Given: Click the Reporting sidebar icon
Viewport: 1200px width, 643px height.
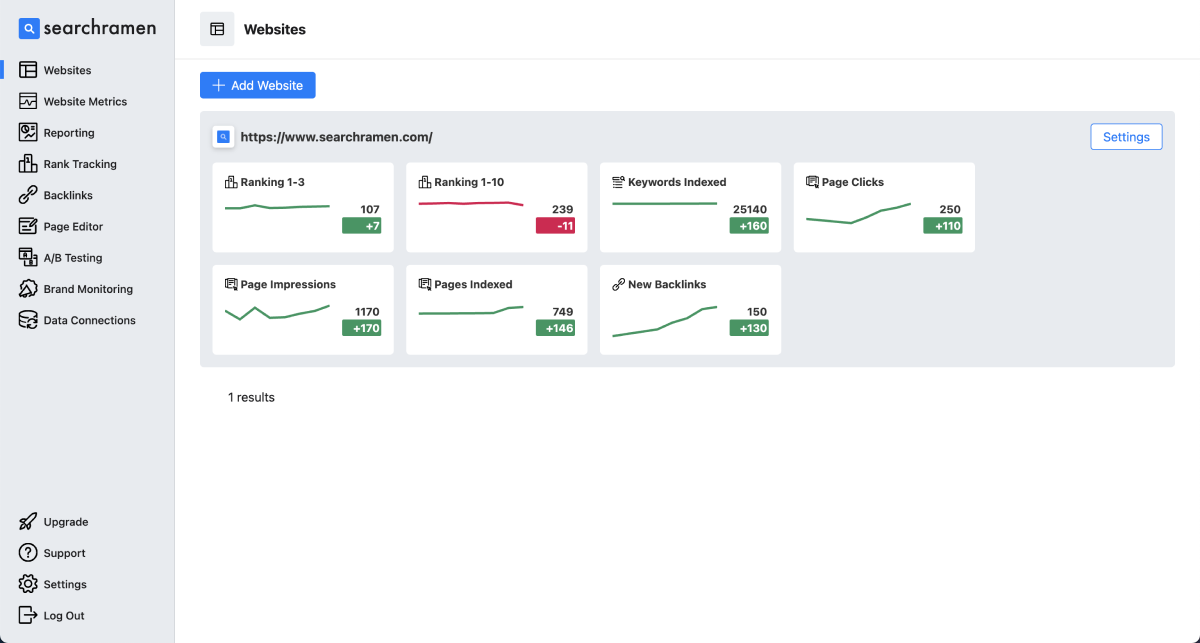Looking at the screenshot, I should click(28, 133).
